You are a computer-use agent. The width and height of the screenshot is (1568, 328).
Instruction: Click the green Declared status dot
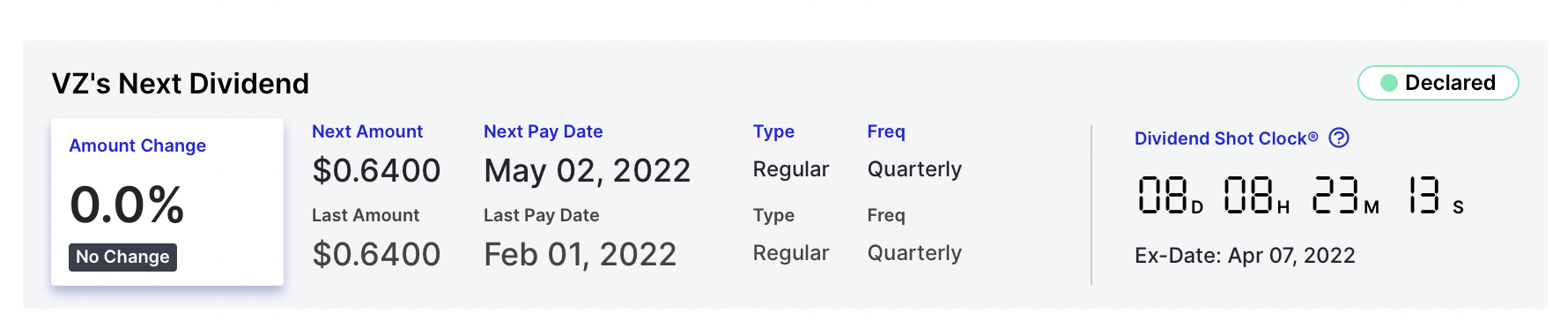click(x=1389, y=83)
